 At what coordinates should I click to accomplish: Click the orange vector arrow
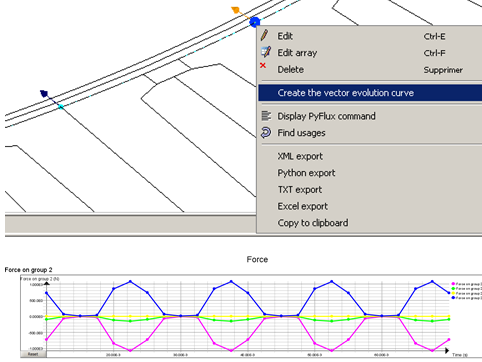(236, 10)
